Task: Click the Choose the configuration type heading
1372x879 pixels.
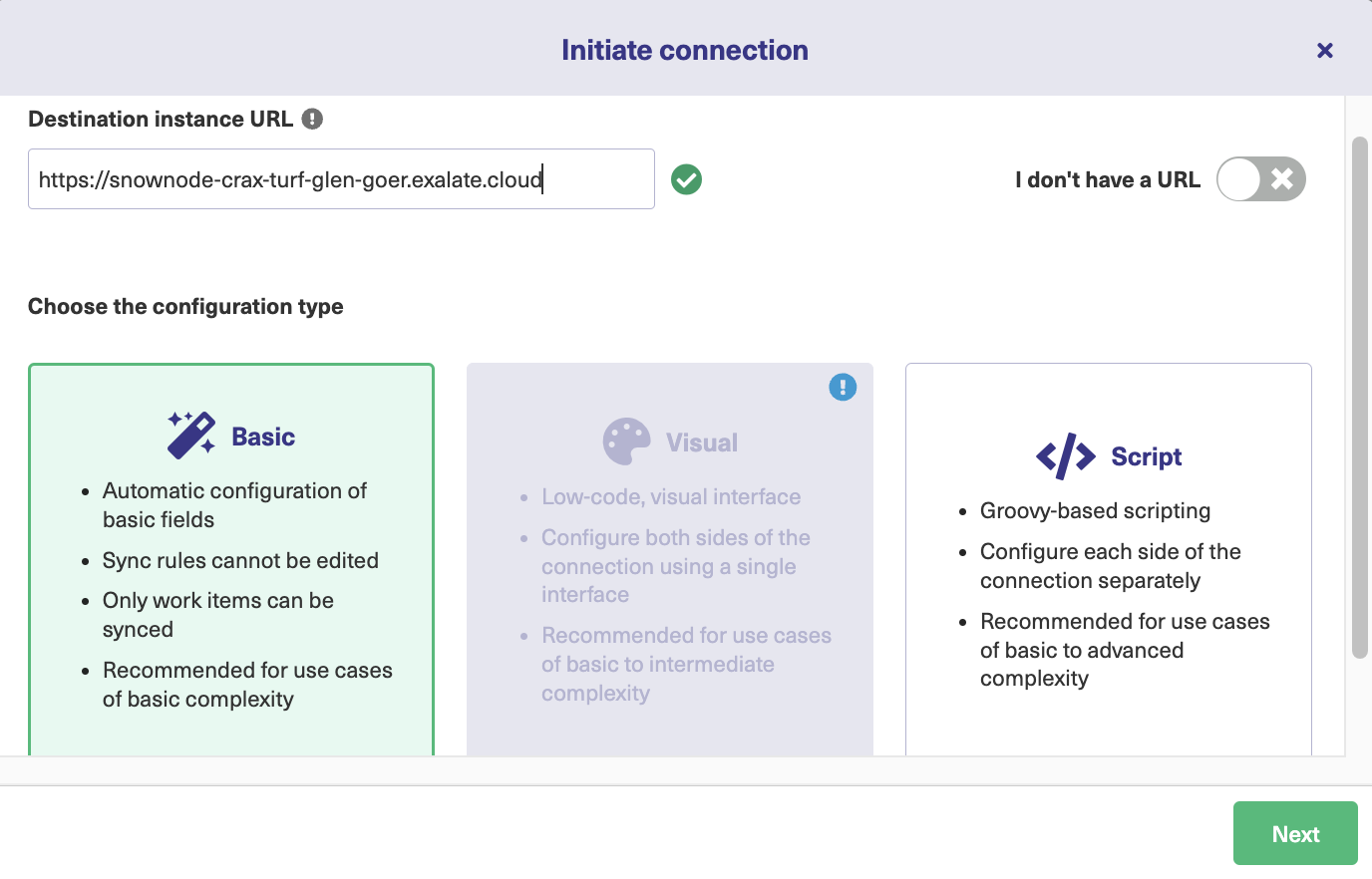Action: [185, 306]
